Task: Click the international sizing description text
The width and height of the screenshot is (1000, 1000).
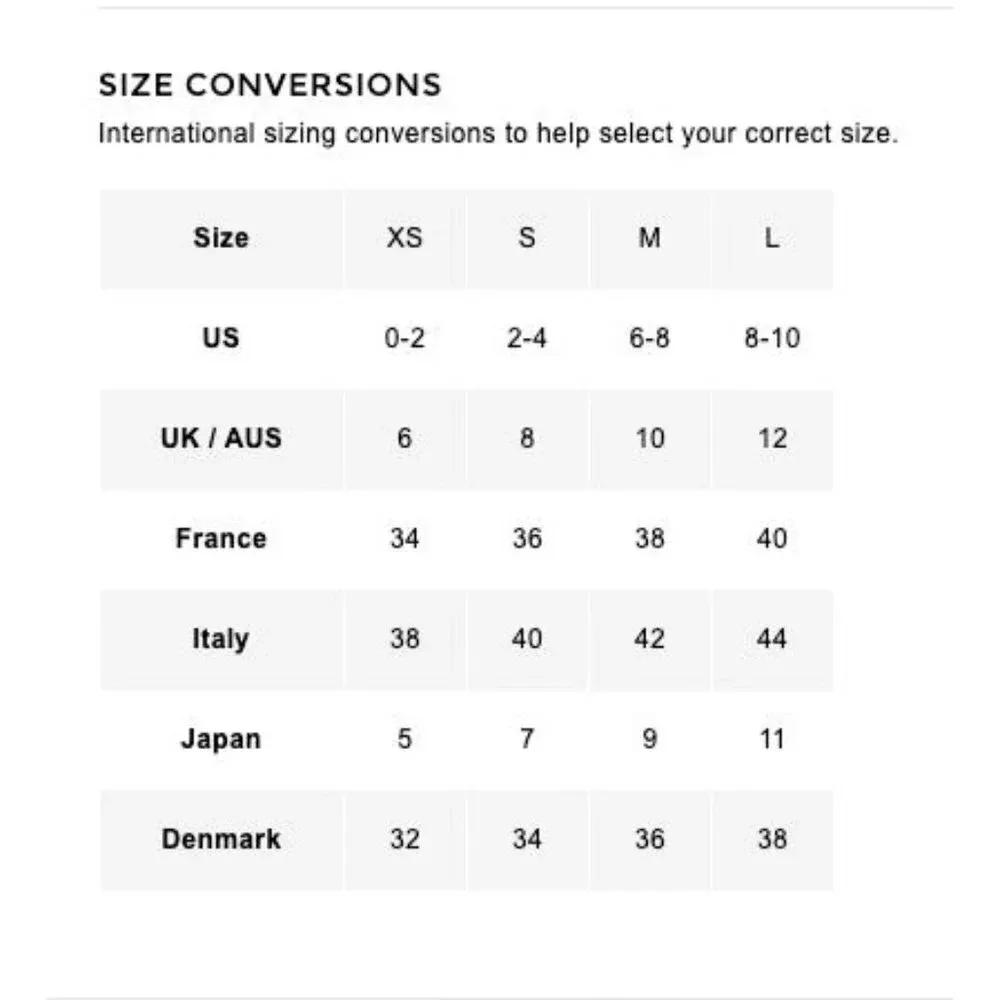Action: pos(498,133)
